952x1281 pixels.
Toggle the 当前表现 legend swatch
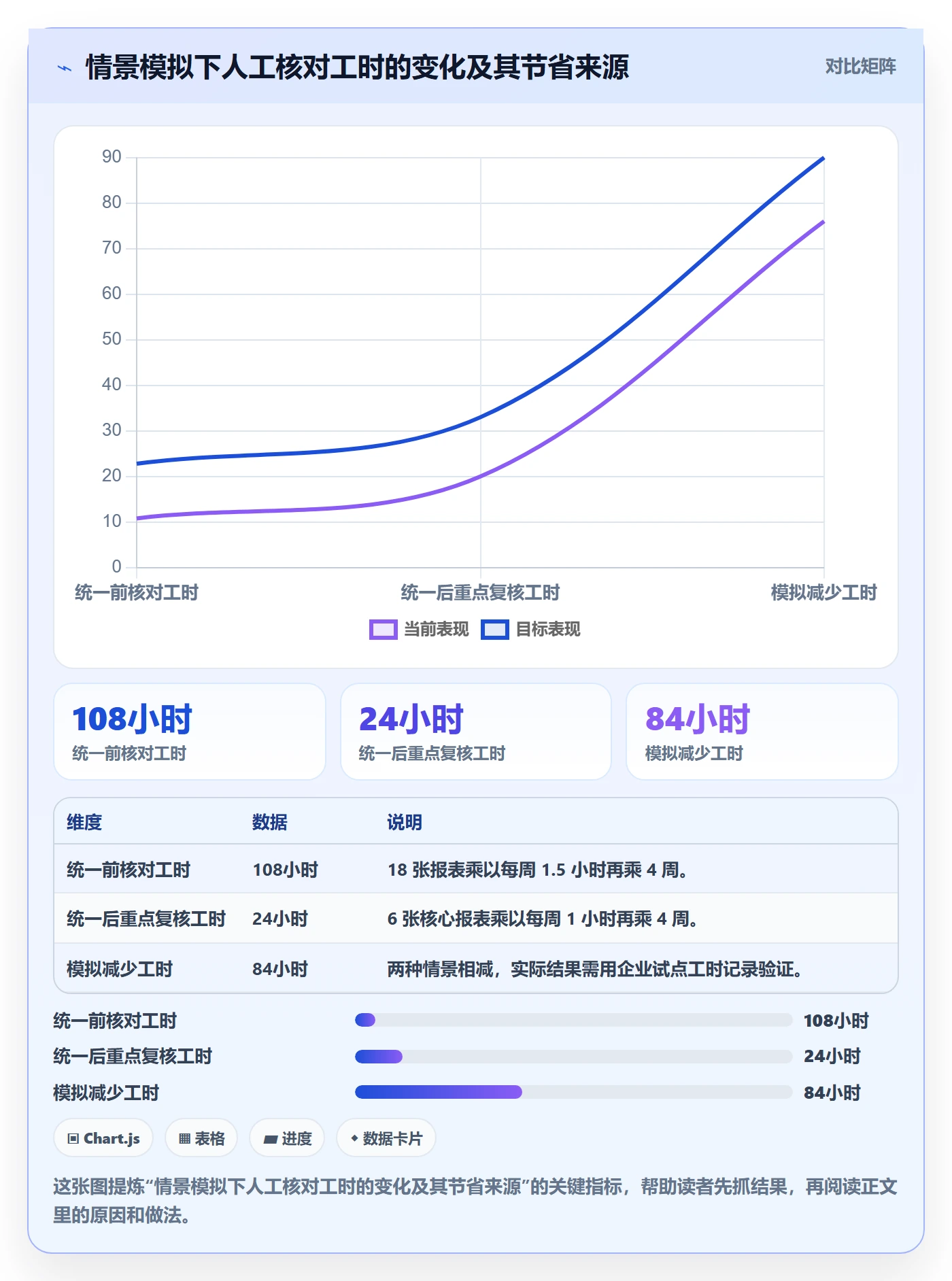383,630
